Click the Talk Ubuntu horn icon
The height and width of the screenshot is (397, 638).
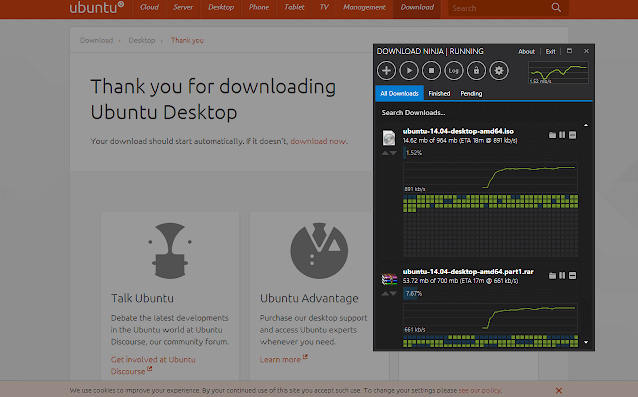coord(170,250)
